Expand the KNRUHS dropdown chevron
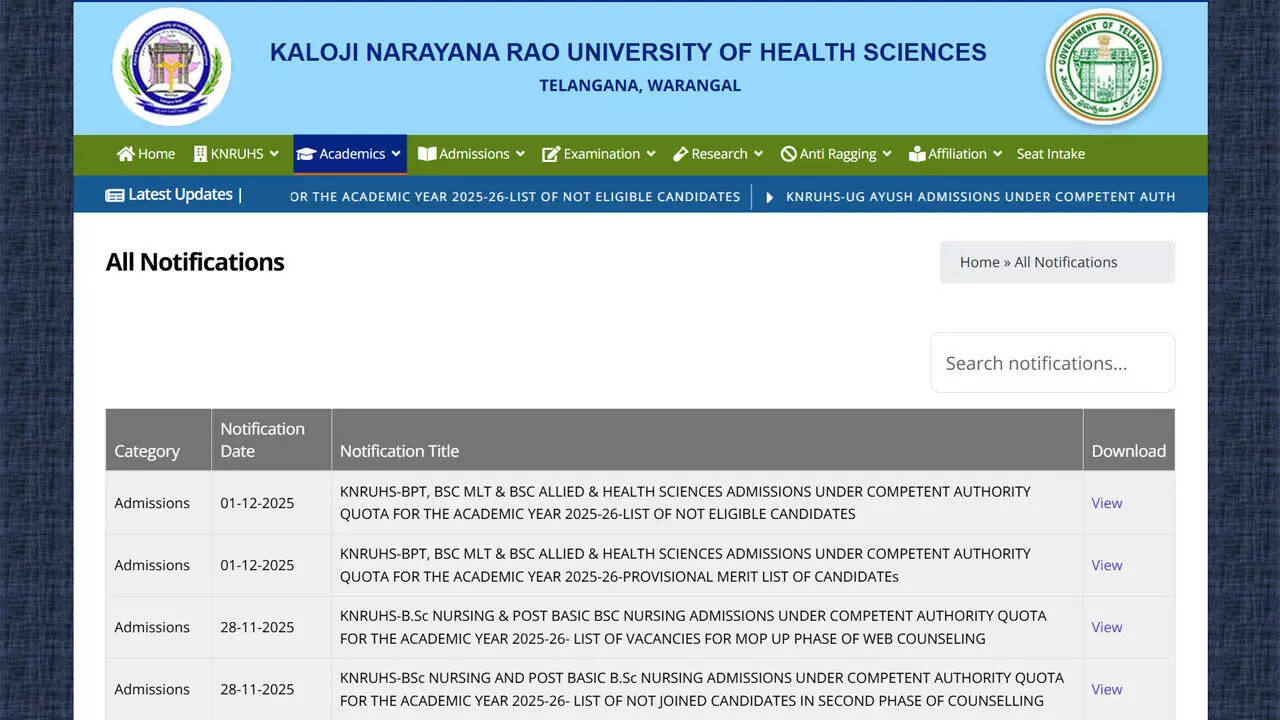Screen dimensions: 1280x720 [x=274, y=154]
